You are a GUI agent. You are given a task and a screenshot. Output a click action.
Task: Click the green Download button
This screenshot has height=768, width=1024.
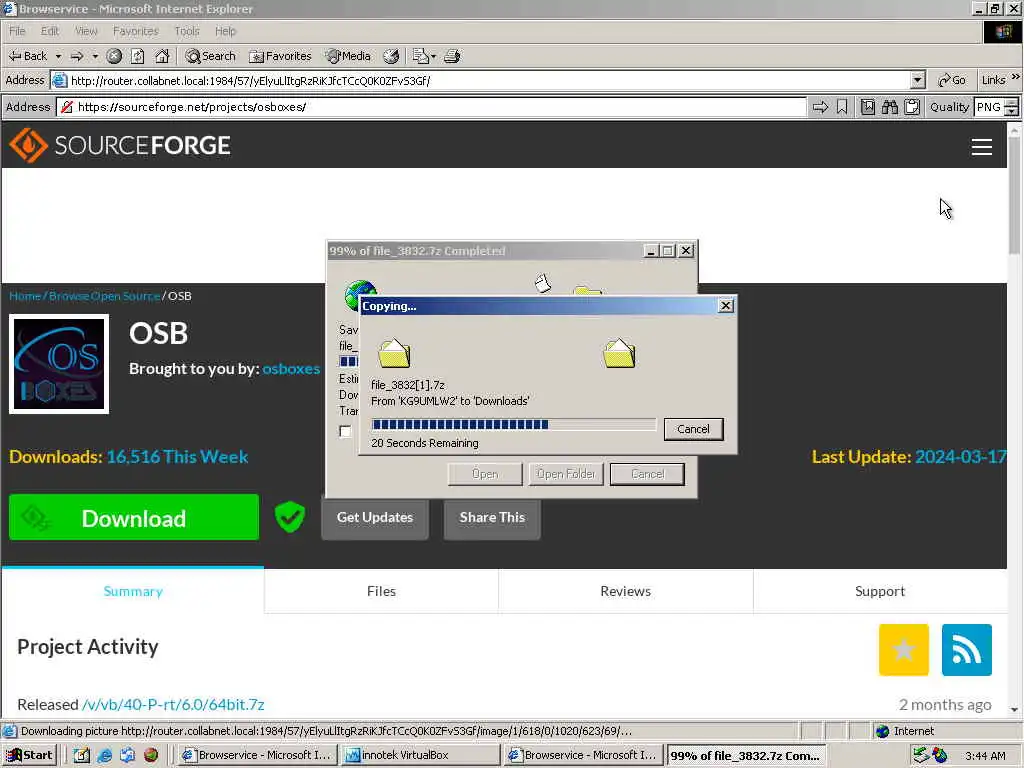pyautogui.click(x=134, y=517)
